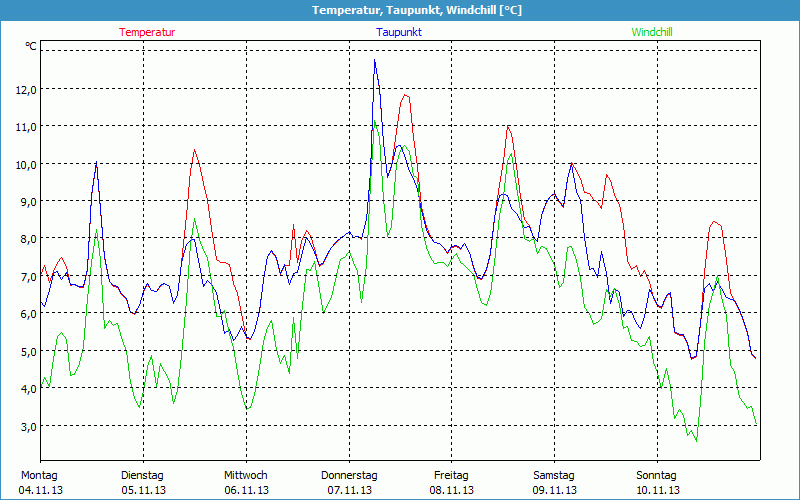Click the date '06.11.13'
Viewport: 800px width, 500px height.
(x=246, y=490)
